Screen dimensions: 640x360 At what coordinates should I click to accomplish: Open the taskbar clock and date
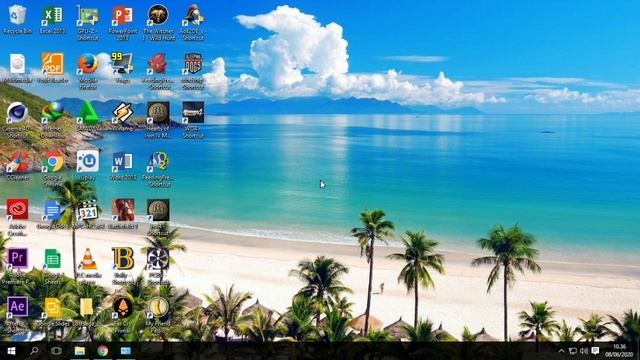point(619,351)
